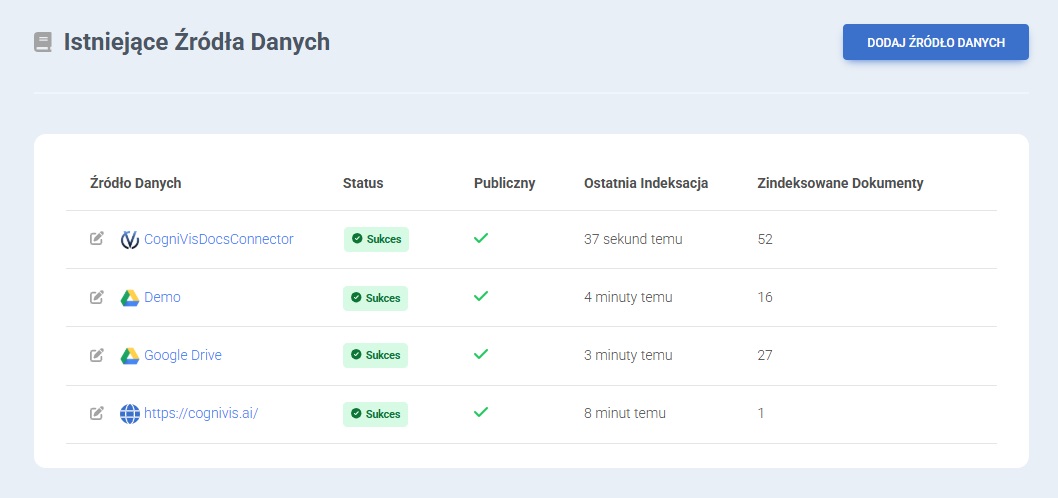Click edit pencil icon for CogniVisDocsConnector
1058x498 pixels.
[x=97, y=239]
